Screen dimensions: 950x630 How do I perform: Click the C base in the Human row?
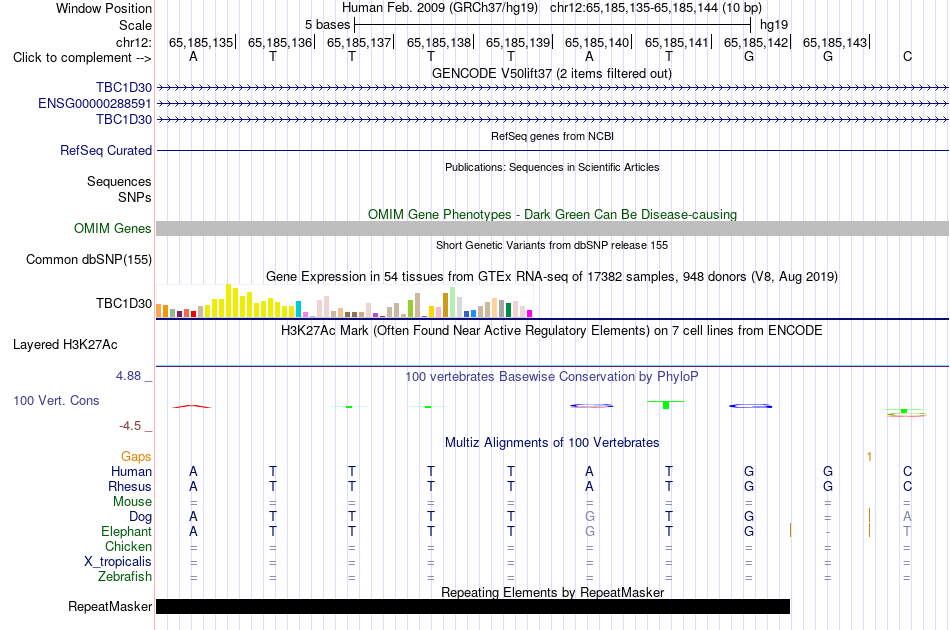coord(907,471)
